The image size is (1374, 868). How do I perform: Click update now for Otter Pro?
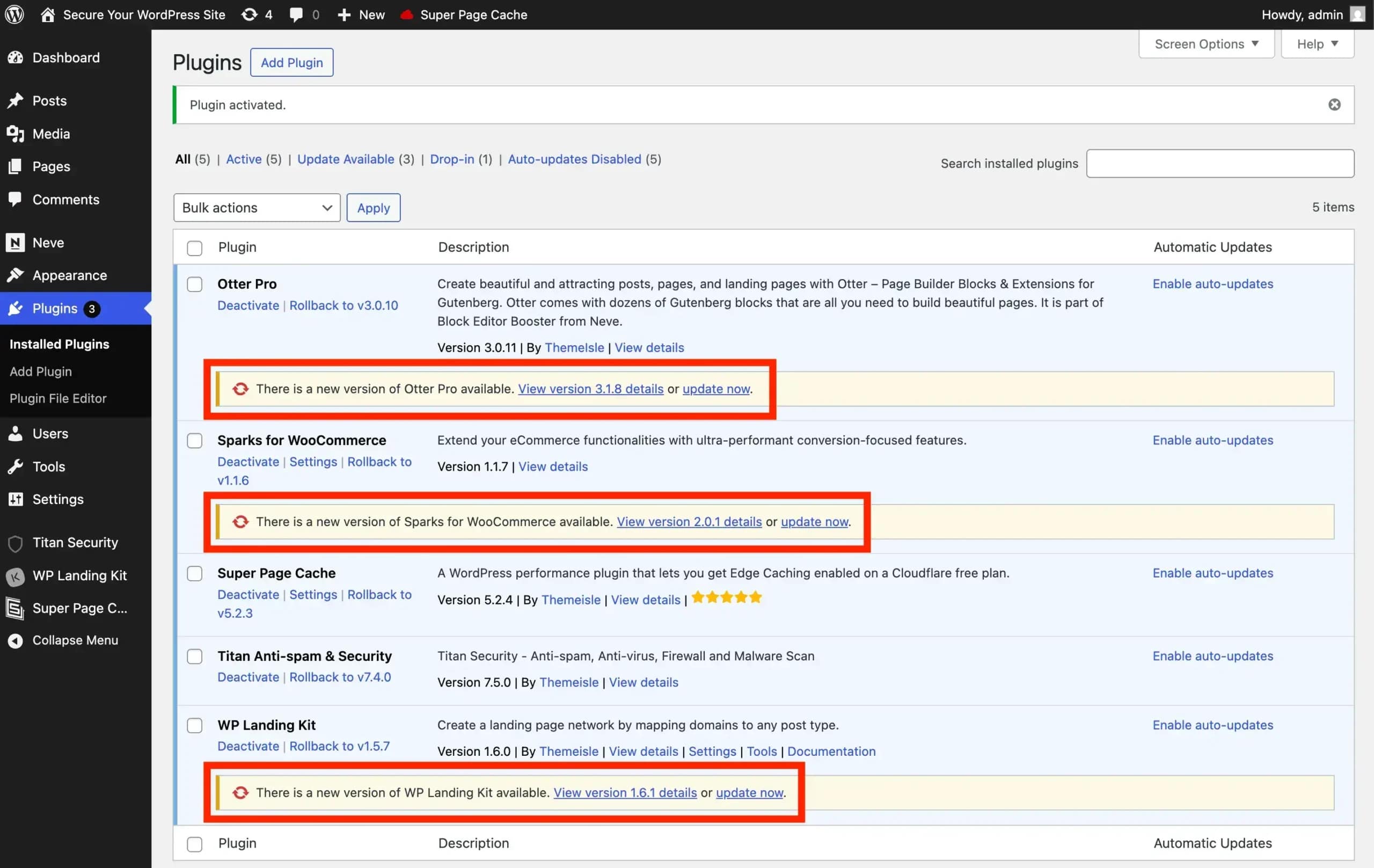pyautogui.click(x=716, y=389)
